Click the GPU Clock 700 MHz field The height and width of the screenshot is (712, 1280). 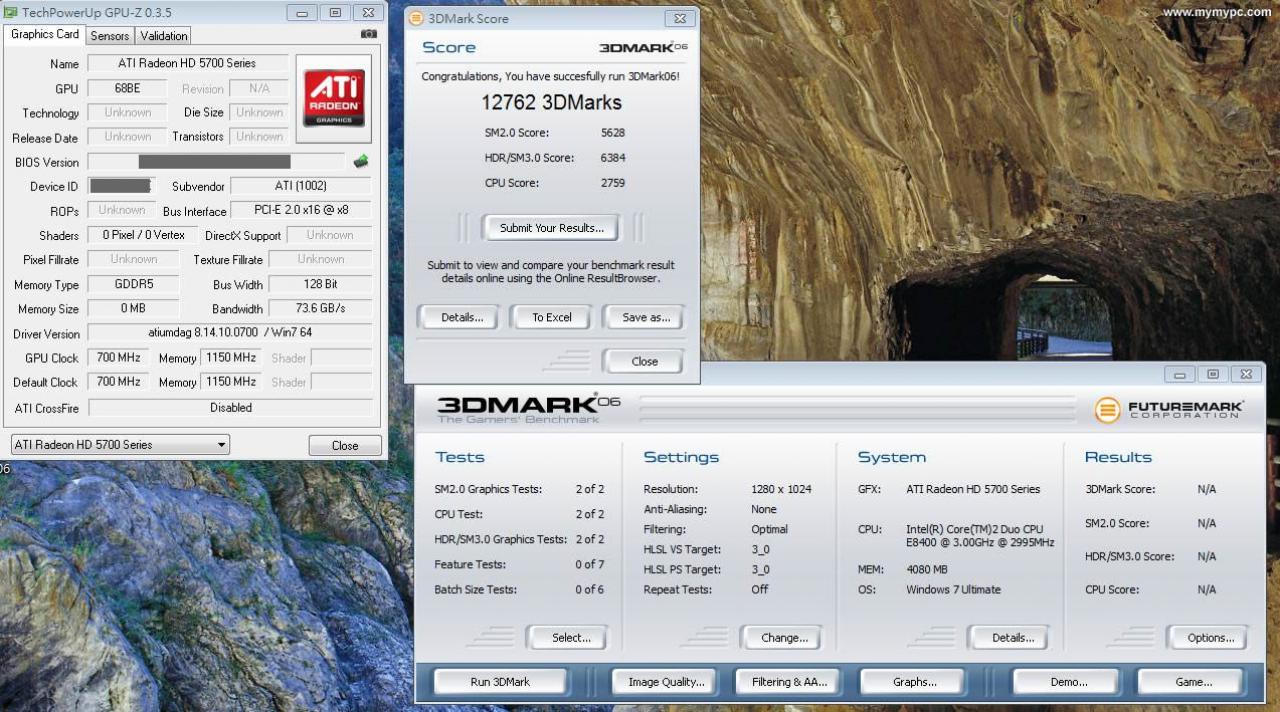118,357
